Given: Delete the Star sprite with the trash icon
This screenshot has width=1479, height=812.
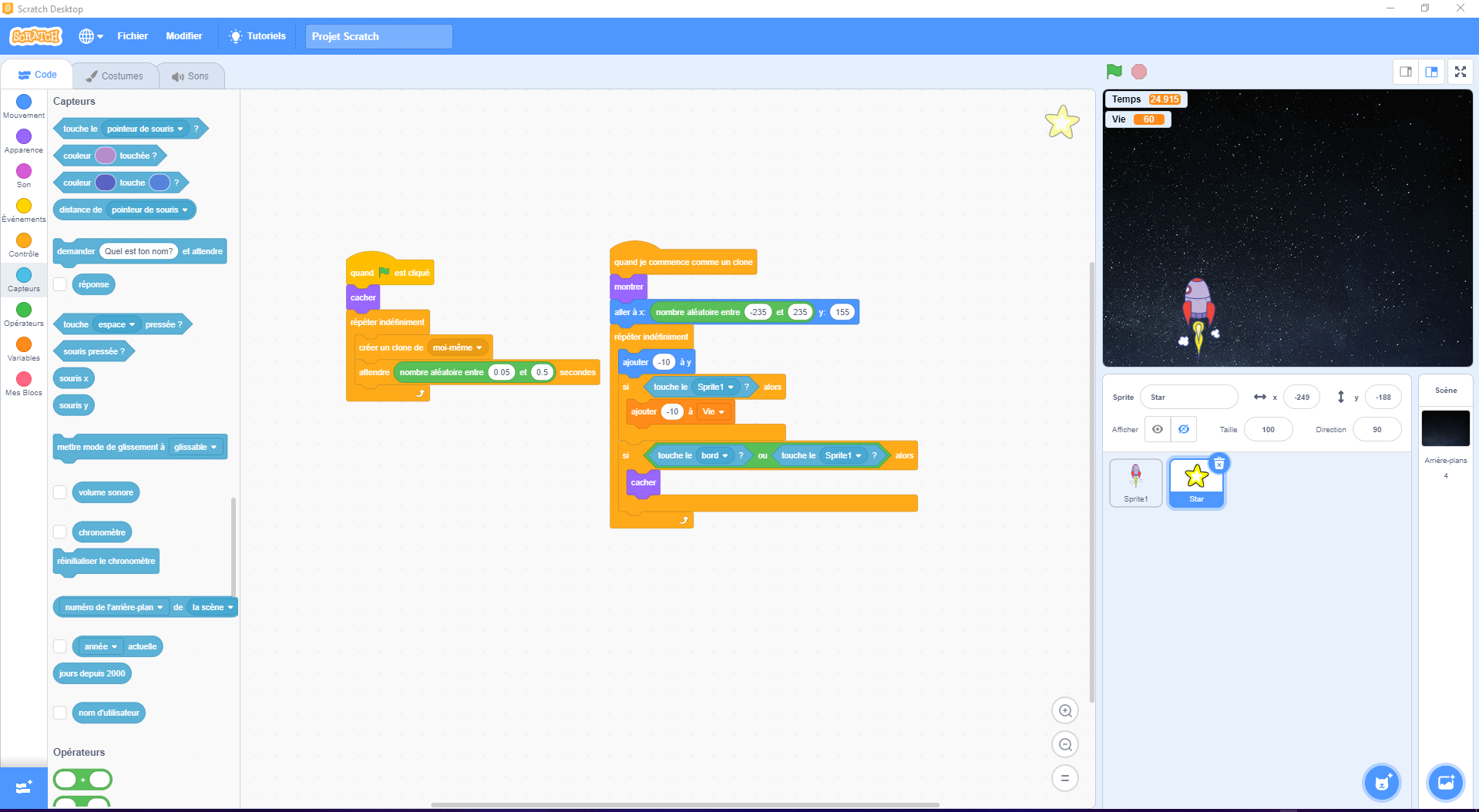Looking at the screenshot, I should (1218, 464).
